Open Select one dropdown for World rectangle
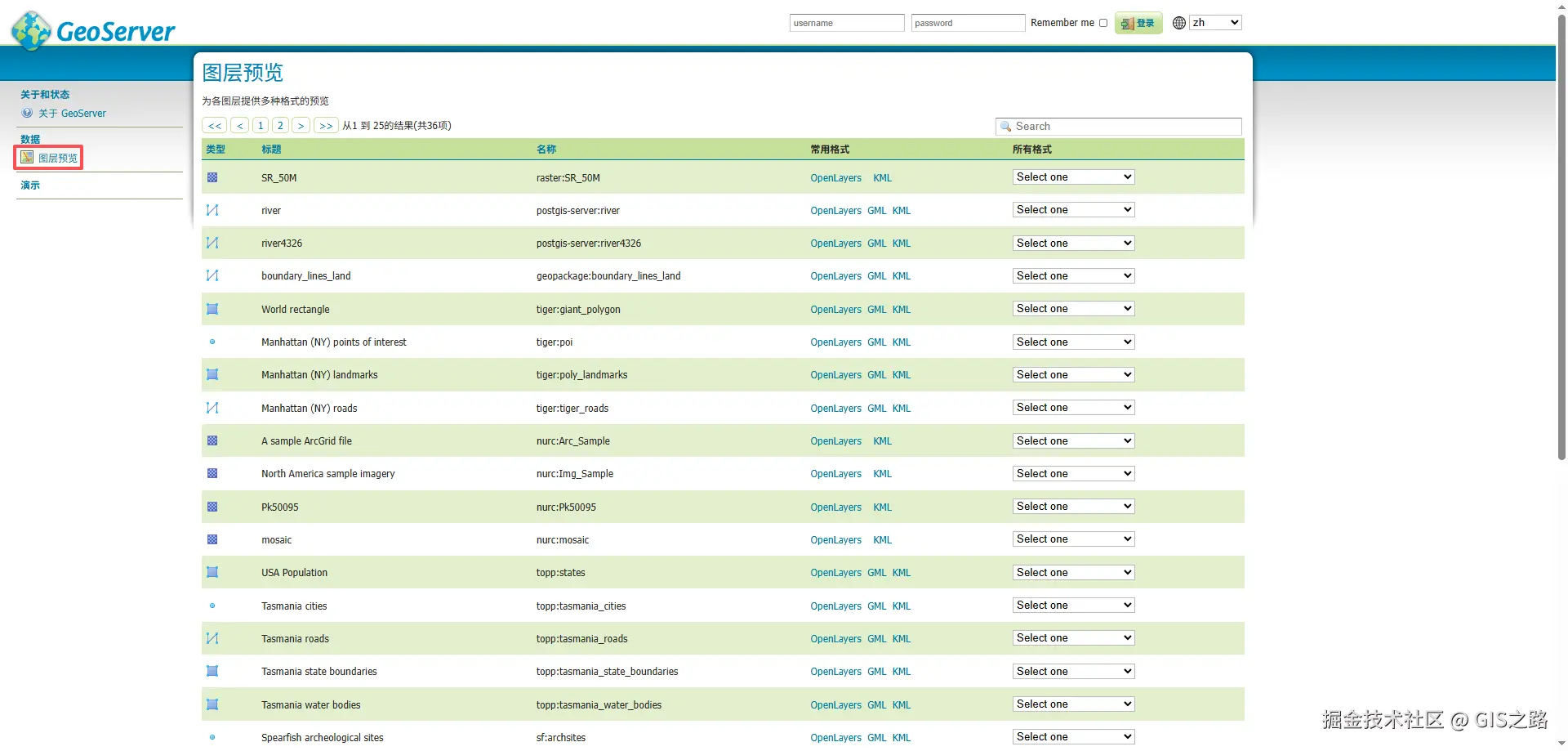Screen dimensions: 1568x751 click(1073, 309)
